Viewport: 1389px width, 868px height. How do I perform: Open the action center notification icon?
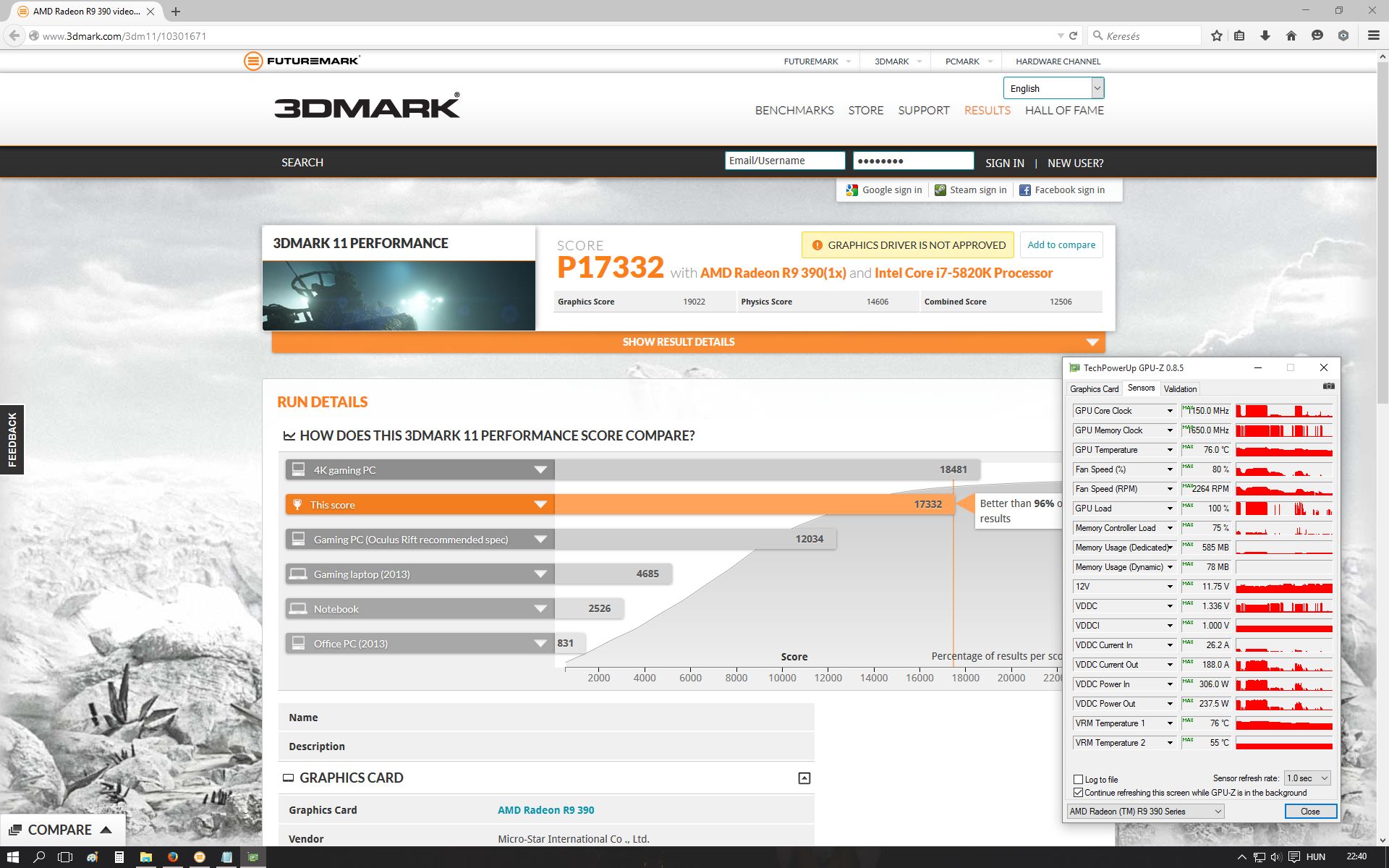[1294, 857]
